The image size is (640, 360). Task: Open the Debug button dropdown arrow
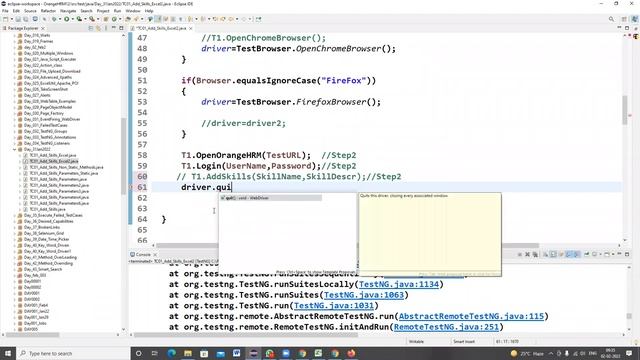click(x=60, y=19)
